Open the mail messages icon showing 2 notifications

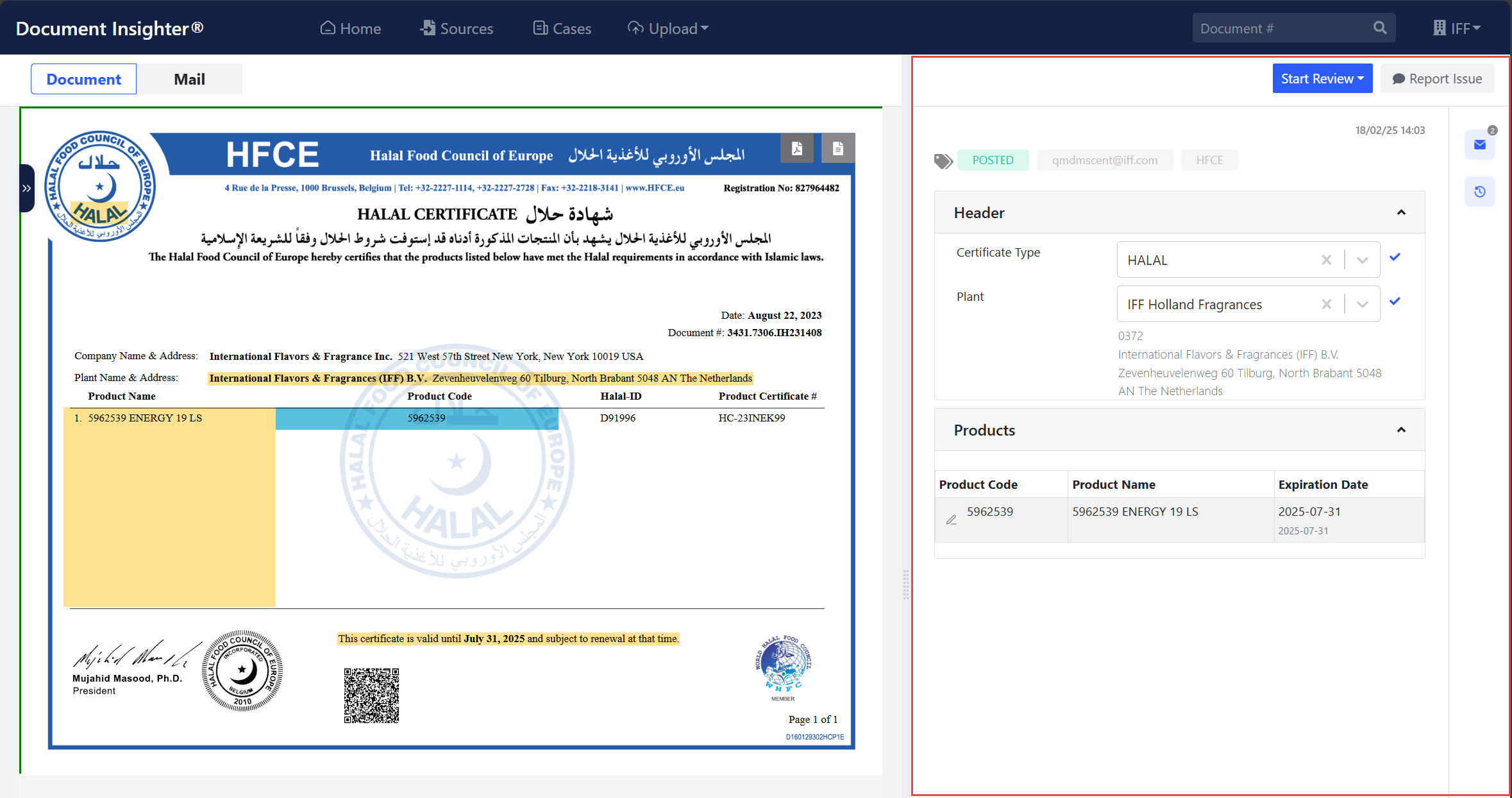pyautogui.click(x=1480, y=145)
